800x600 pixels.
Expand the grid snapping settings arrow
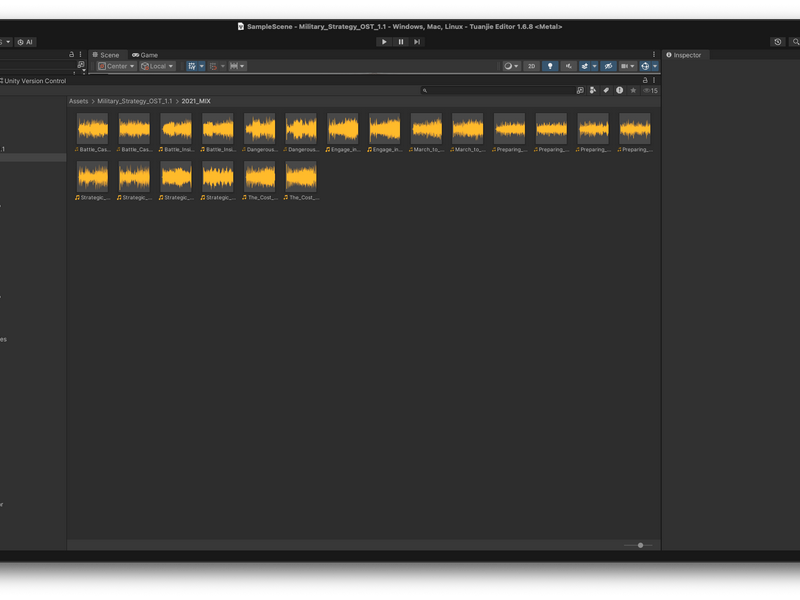tap(202, 66)
